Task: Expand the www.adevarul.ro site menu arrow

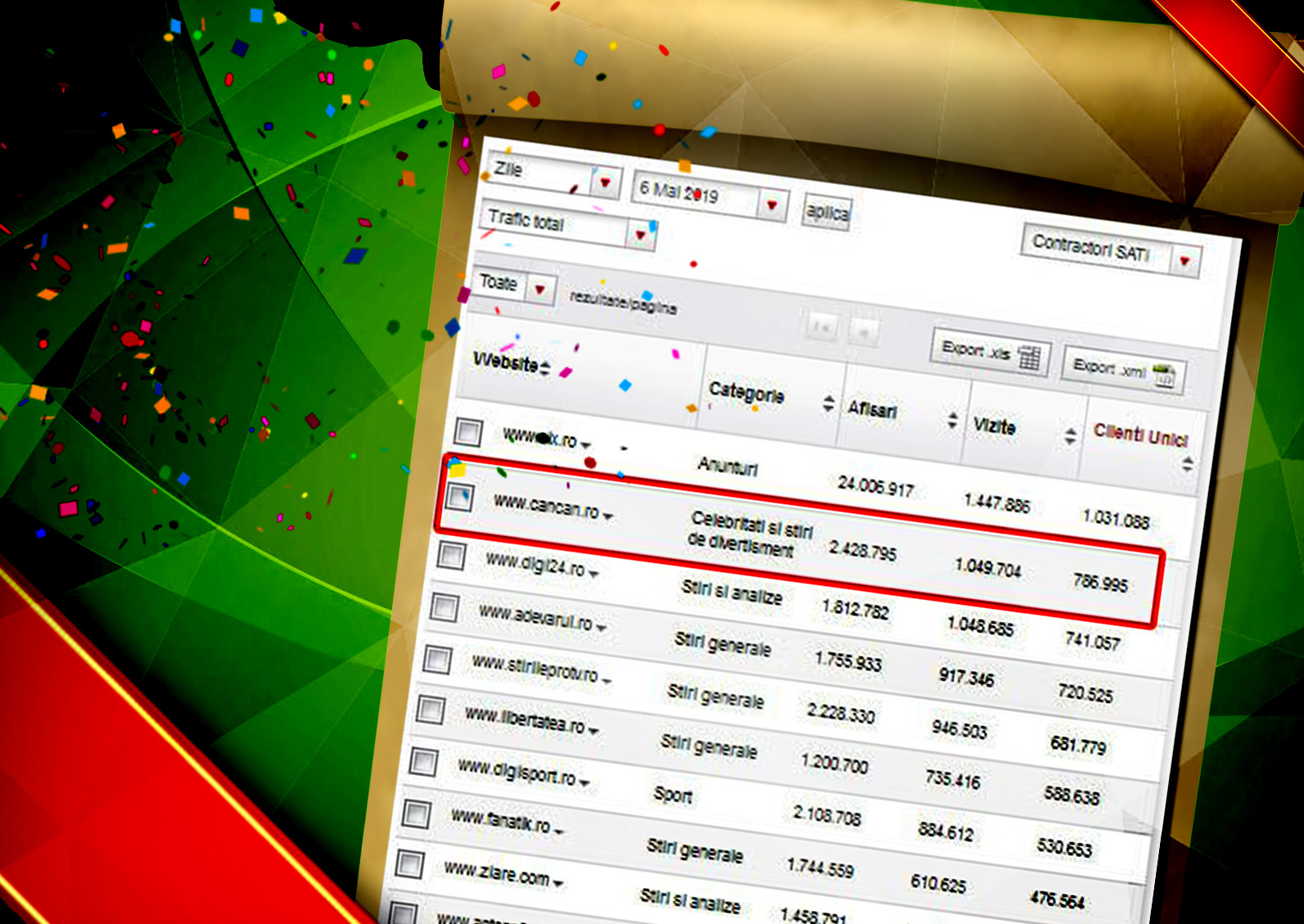Action: (602, 628)
